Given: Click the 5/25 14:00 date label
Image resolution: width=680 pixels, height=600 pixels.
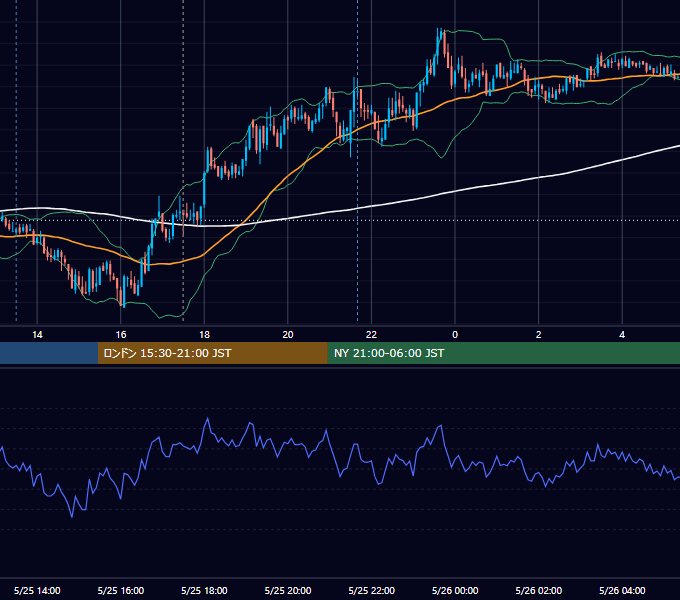Looking at the screenshot, I should click(37, 590).
